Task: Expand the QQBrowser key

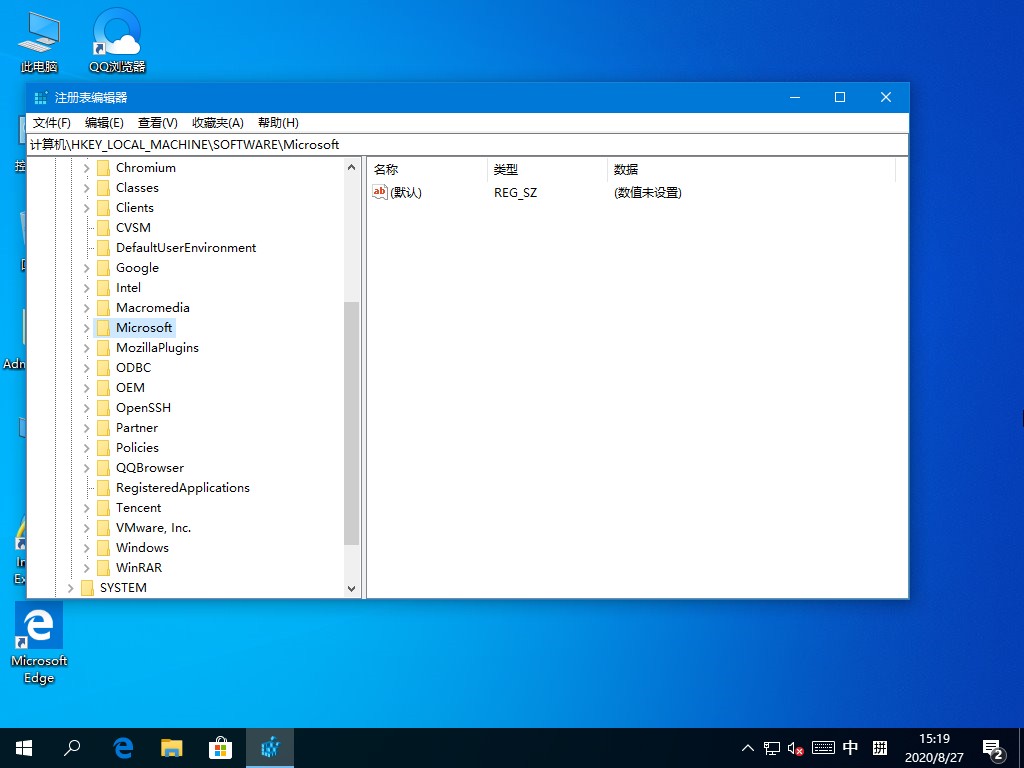Action: (85, 467)
